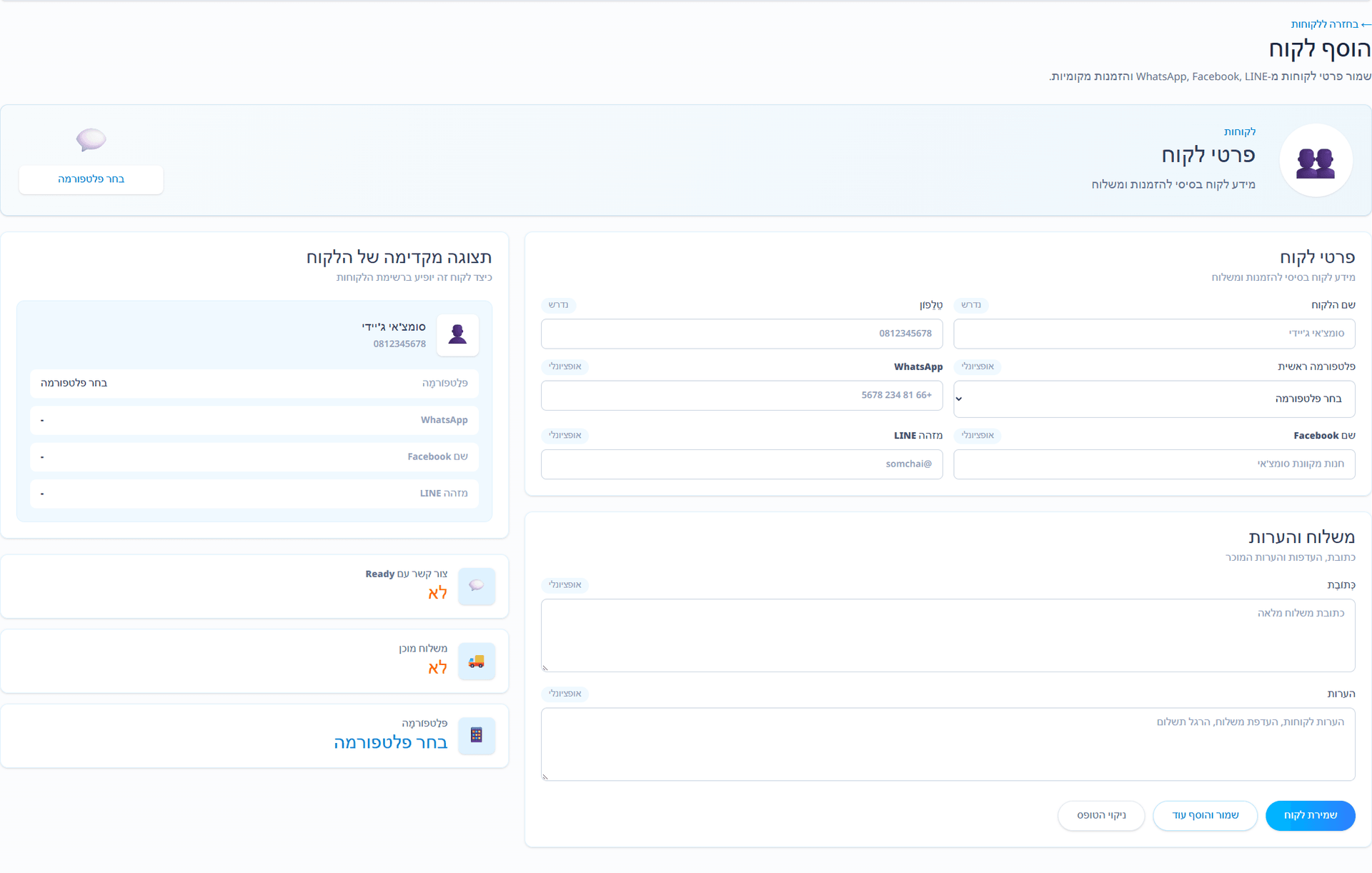Focus the Facebook name input field

click(1154, 464)
